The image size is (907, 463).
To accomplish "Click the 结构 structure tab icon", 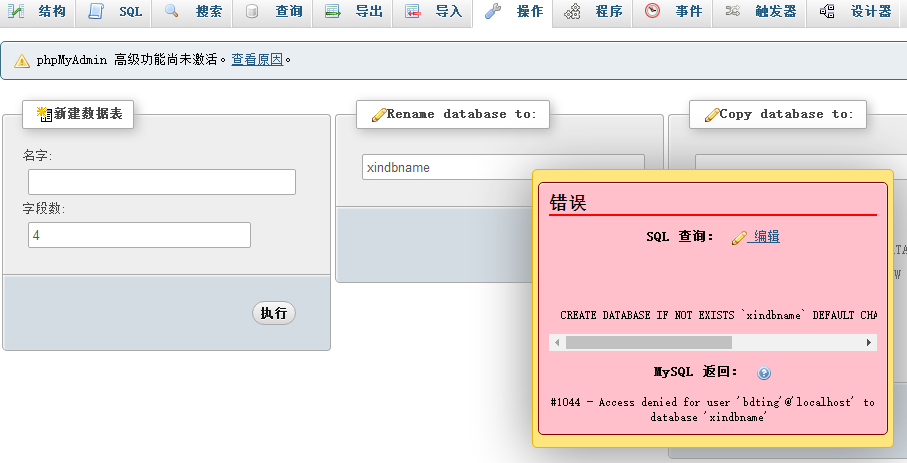I will pyautogui.click(x=16, y=11).
